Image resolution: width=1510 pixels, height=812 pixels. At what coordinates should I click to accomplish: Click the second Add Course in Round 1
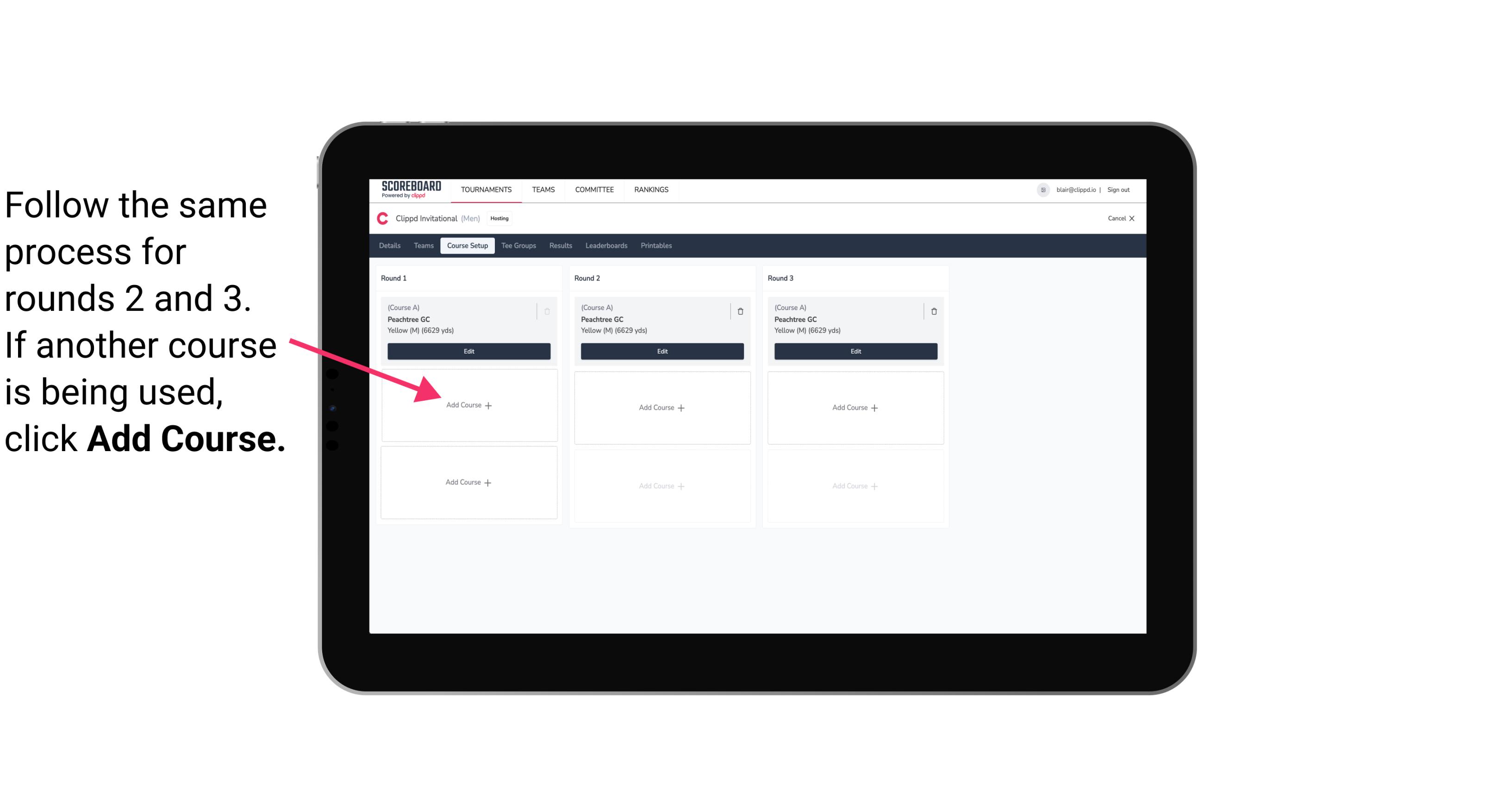[467, 481]
